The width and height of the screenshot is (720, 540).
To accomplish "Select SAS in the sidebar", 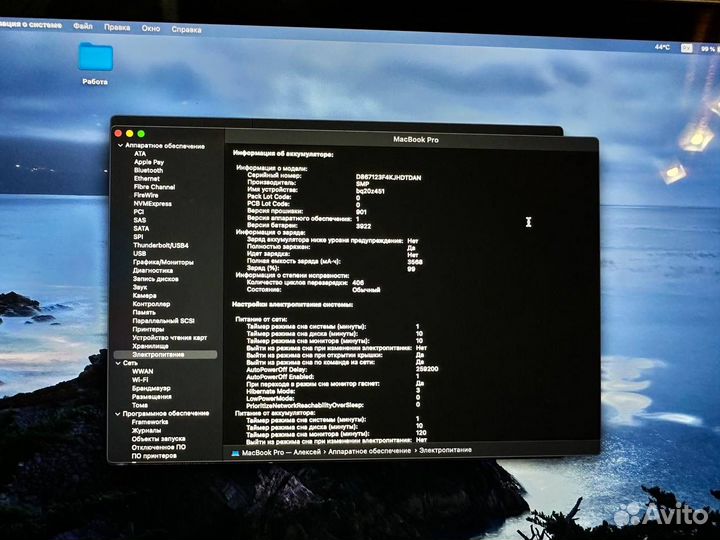I will (x=140, y=220).
